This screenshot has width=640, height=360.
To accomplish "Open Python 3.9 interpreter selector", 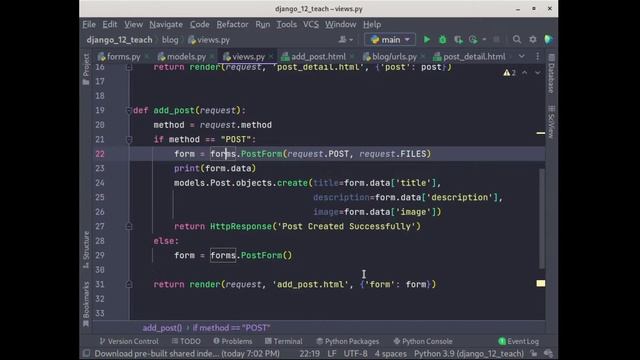I will 469,353.
